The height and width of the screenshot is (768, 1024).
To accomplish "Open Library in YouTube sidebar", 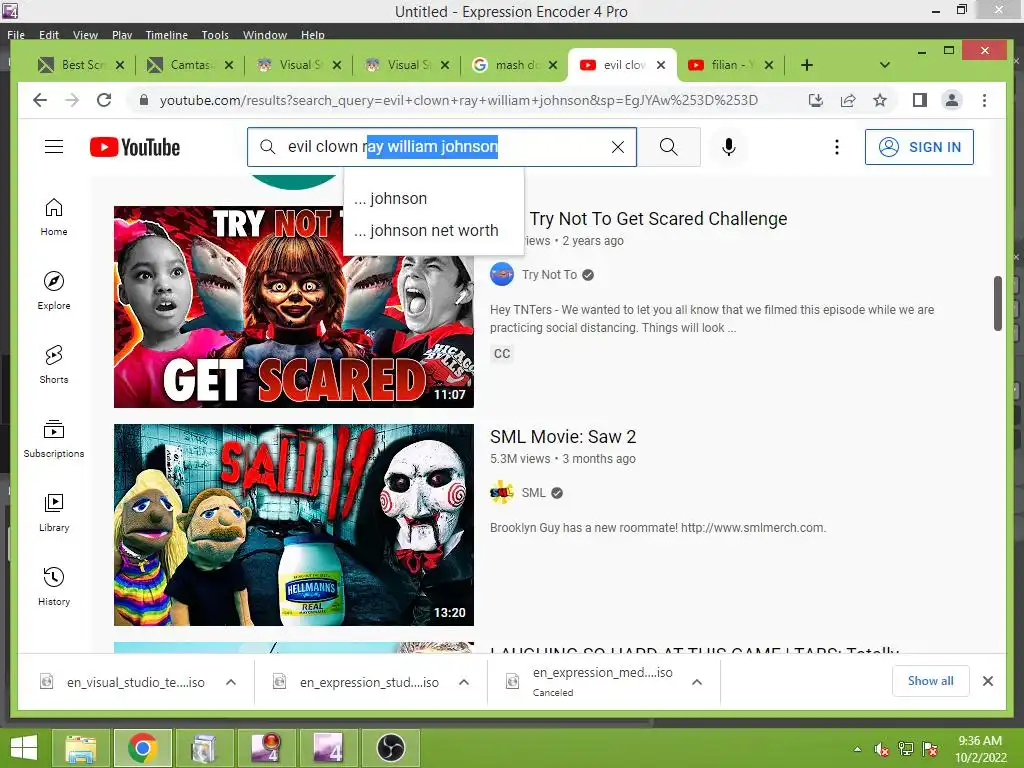I will (54, 513).
